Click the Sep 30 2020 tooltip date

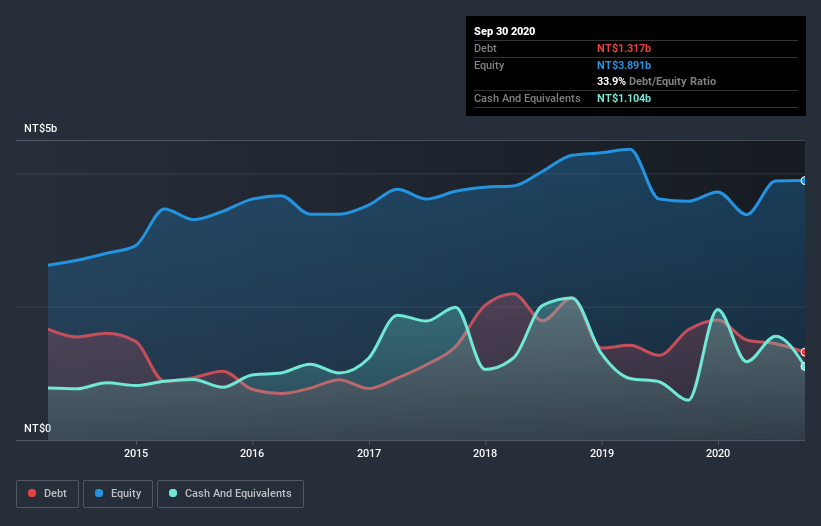(504, 31)
